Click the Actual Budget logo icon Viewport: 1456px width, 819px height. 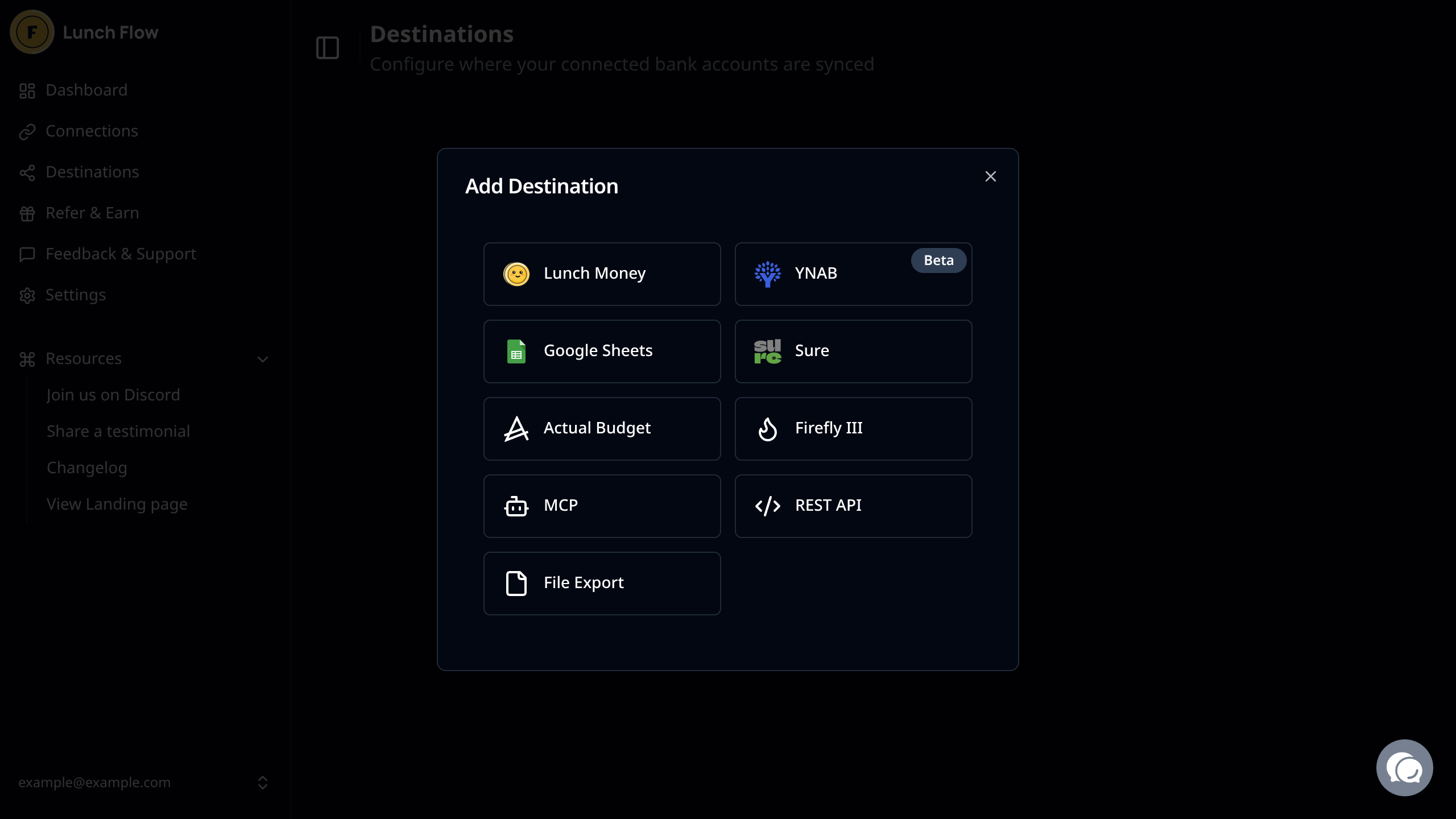click(516, 429)
